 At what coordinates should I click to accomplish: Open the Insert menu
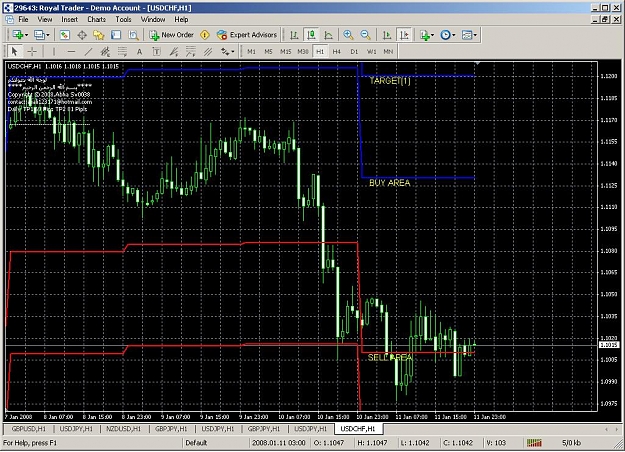click(69, 20)
